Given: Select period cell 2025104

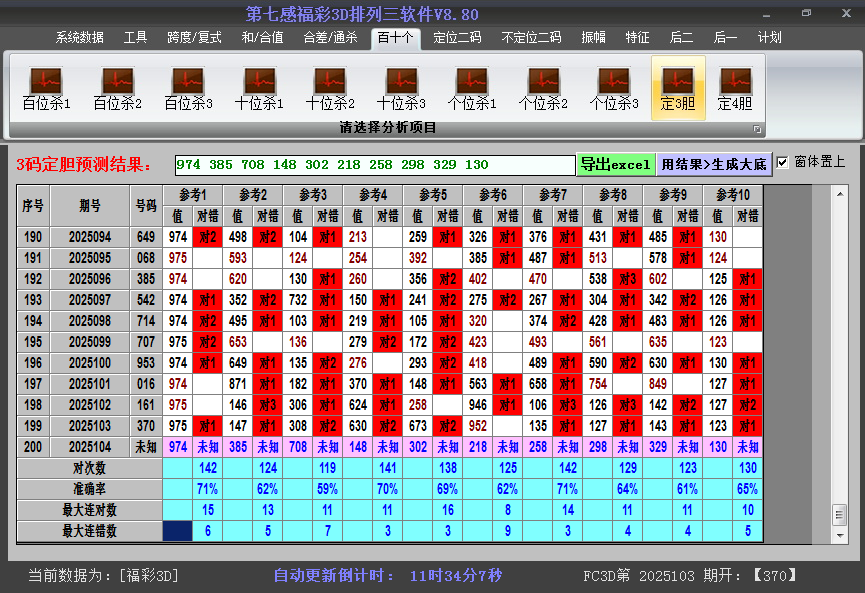Looking at the screenshot, I should click(x=90, y=447).
